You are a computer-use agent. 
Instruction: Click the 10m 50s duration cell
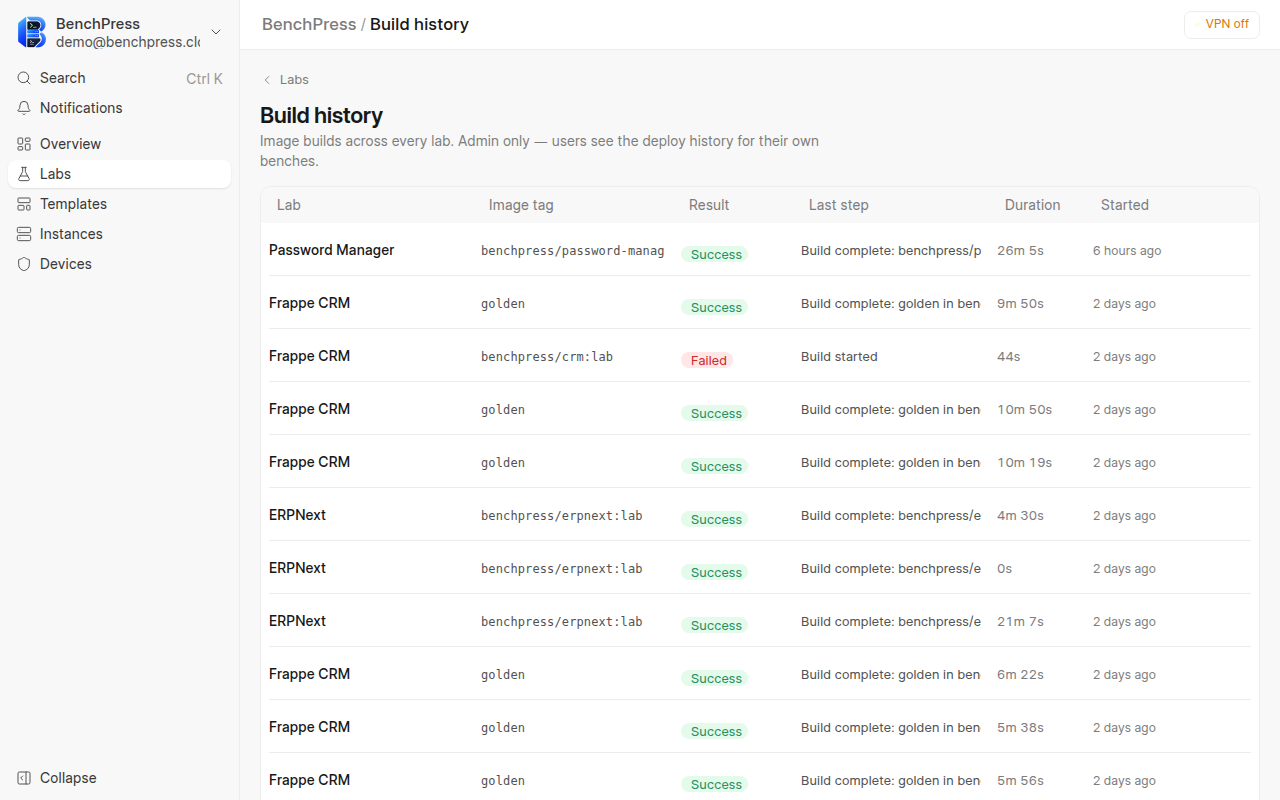(x=1025, y=410)
